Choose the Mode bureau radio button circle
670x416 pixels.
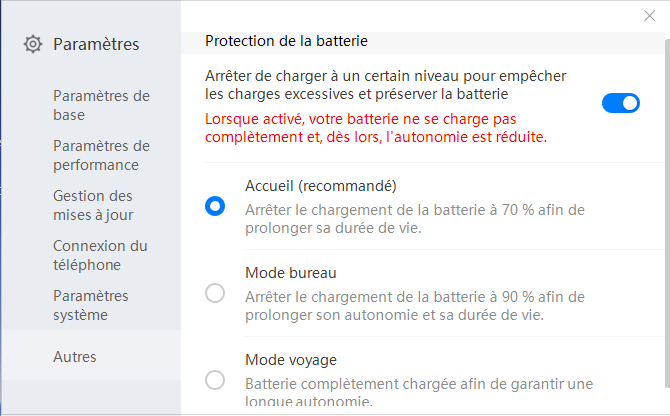(x=215, y=293)
